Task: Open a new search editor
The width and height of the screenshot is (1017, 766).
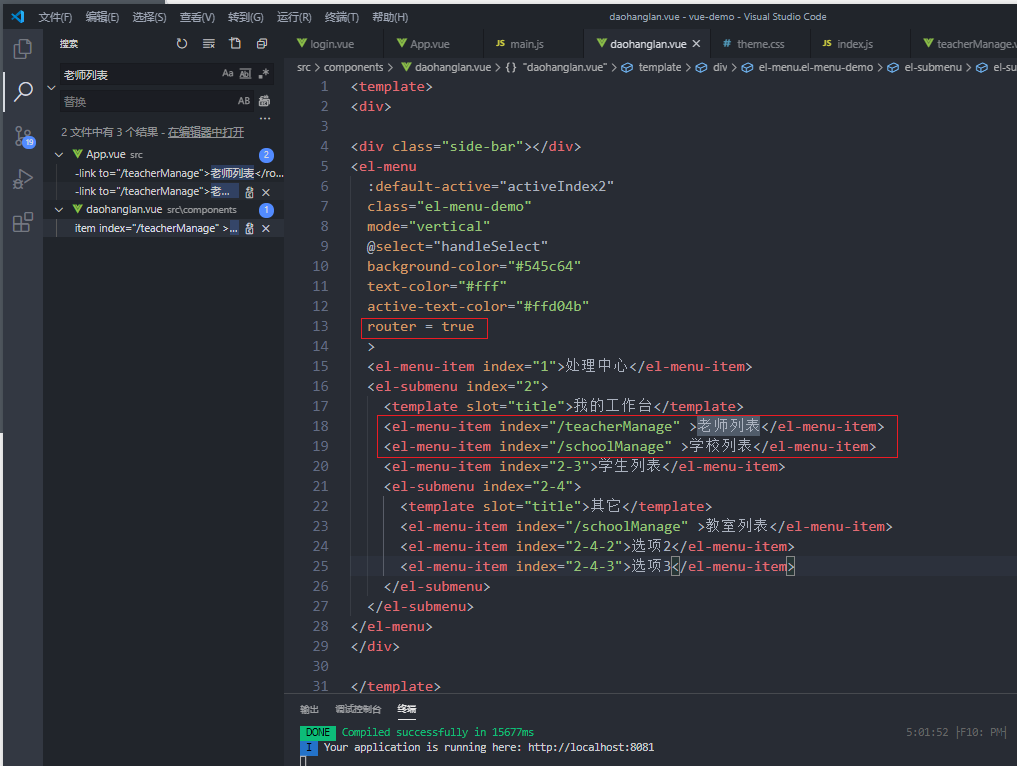Action: click(235, 43)
